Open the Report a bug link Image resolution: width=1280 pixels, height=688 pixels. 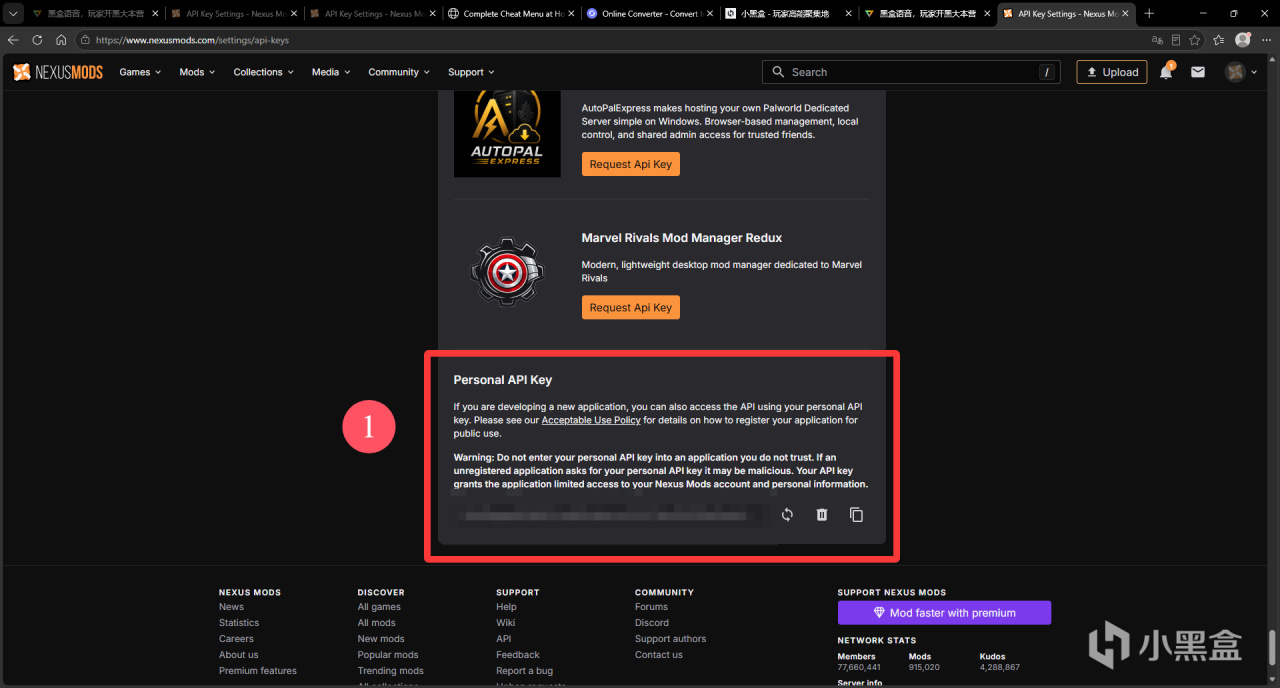tap(524, 670)
